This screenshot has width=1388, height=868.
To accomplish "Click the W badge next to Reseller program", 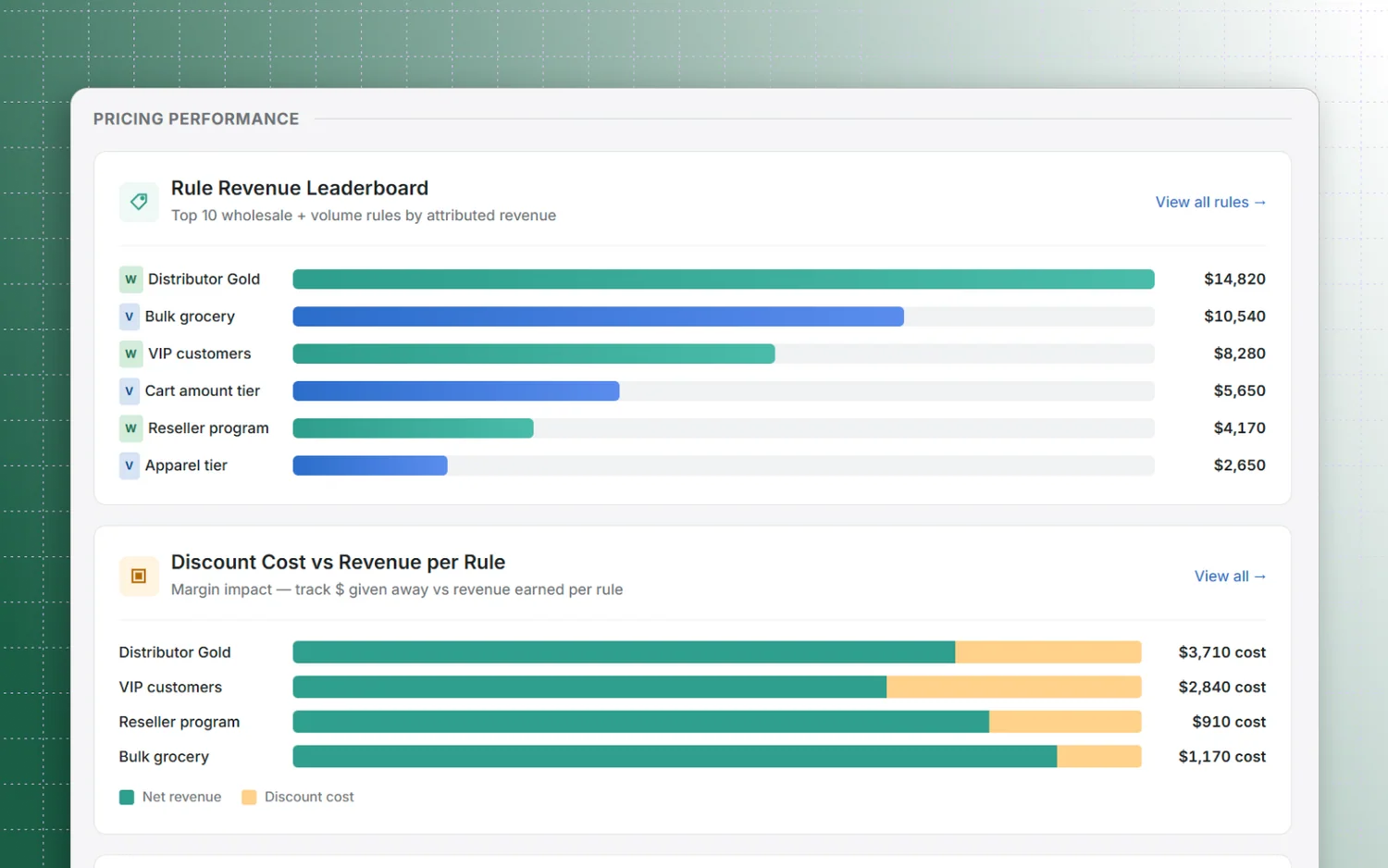I will tap(130, 428).
